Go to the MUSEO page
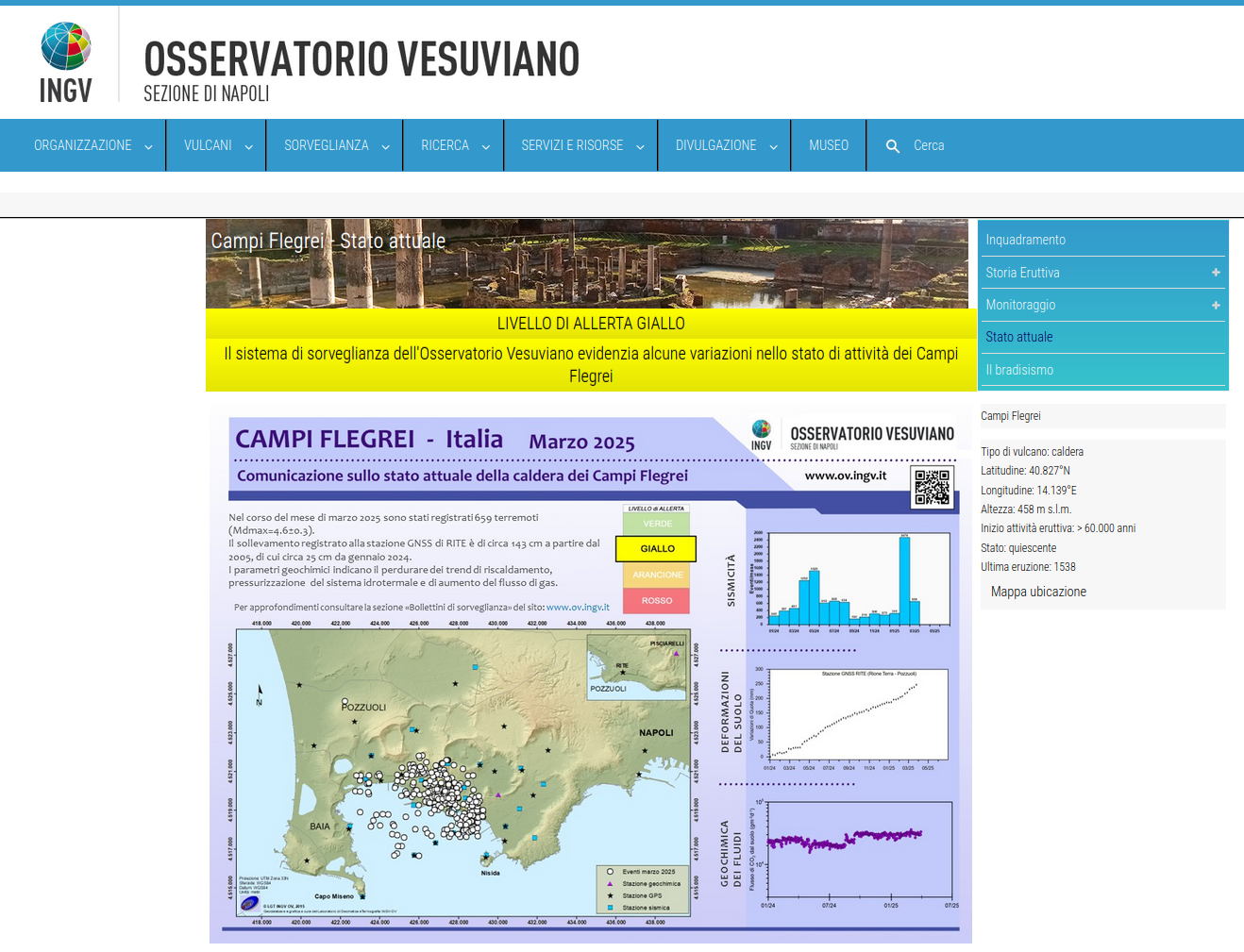1244x952 pixels. coord(829,145)
